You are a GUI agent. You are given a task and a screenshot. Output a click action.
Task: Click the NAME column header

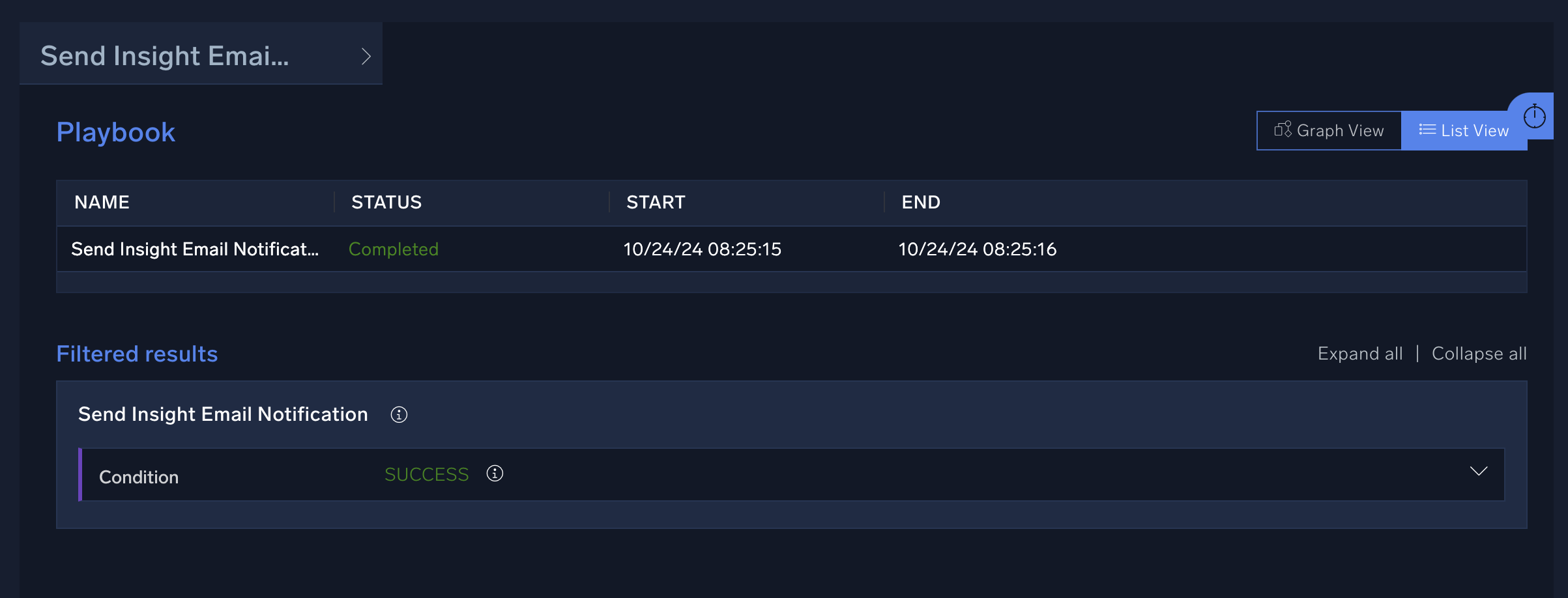click(102, 203)
